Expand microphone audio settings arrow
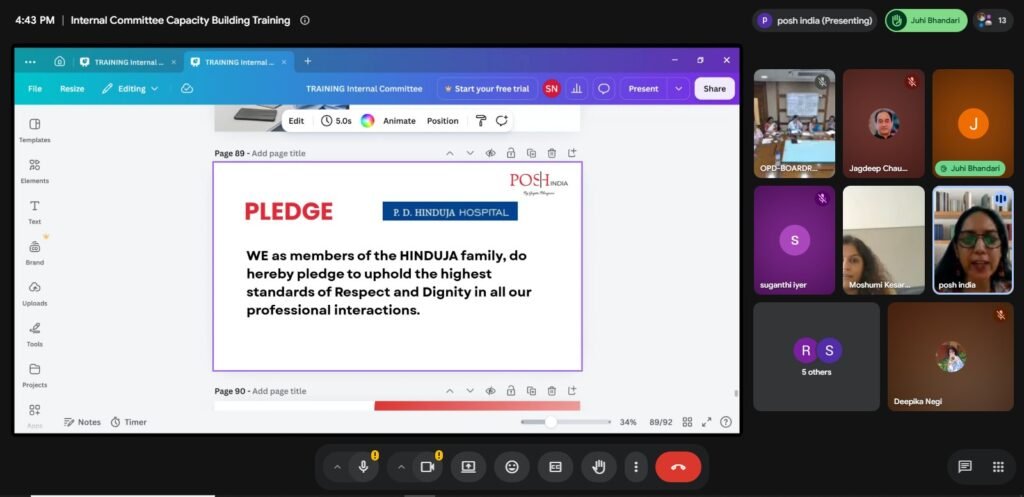1024x497 pixels. tap(337, 467)
